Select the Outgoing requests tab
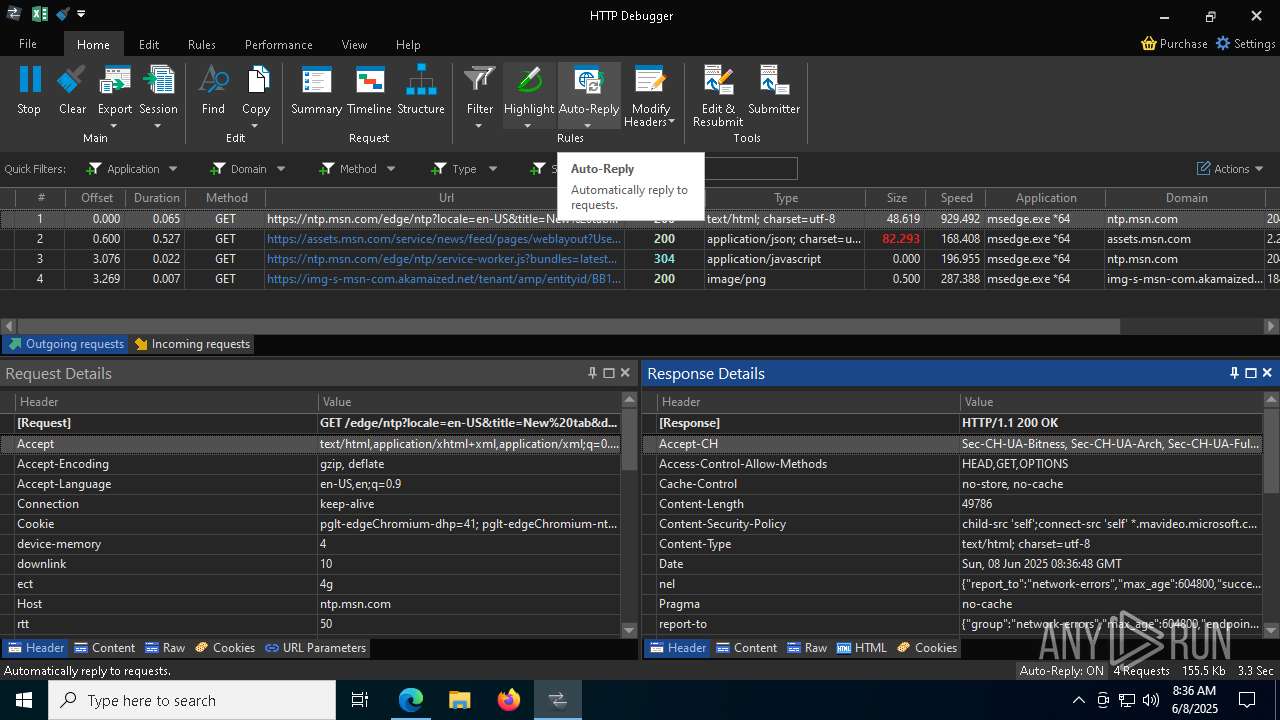 (65, 344)
